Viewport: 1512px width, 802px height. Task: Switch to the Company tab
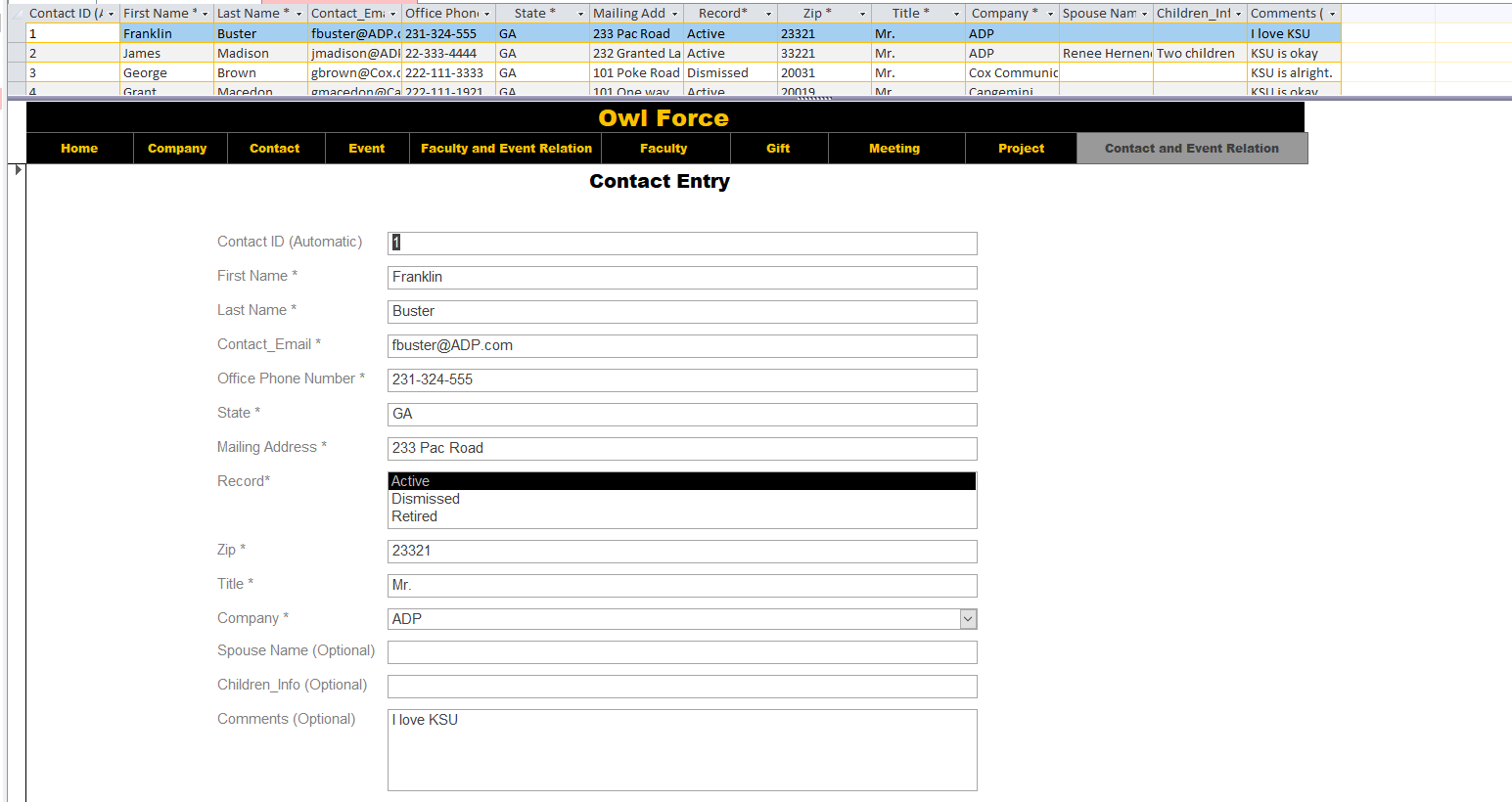pos(177,149)
